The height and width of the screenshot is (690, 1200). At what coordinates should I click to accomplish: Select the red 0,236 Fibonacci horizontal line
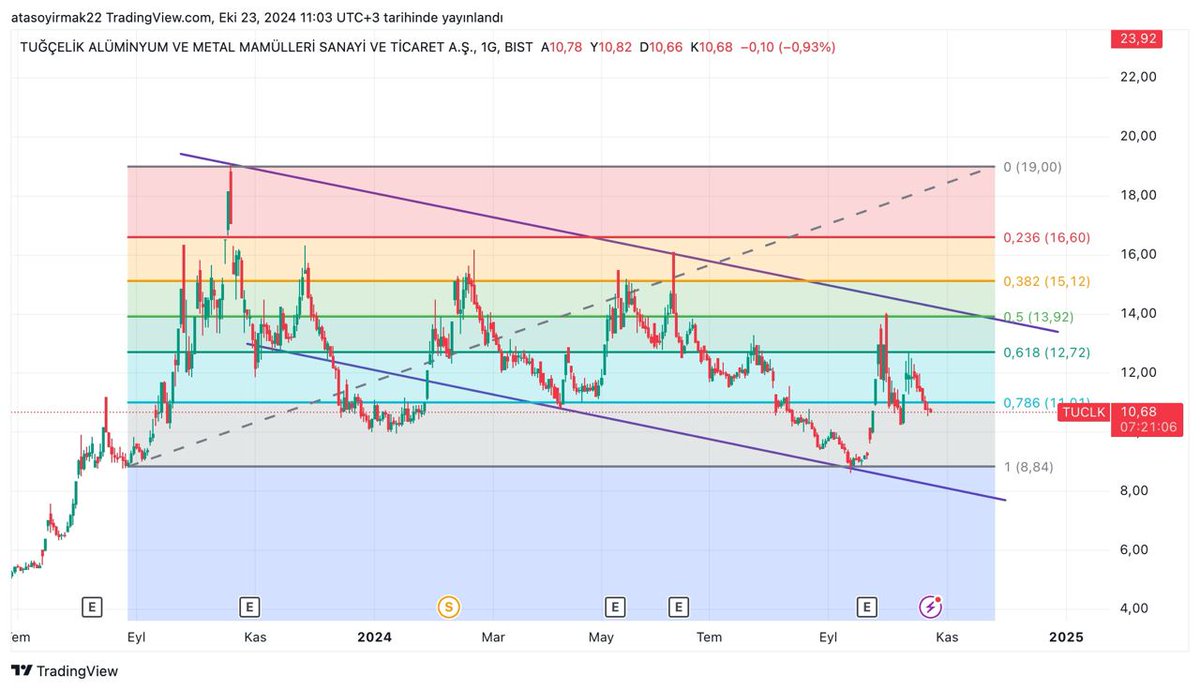pos(561,238)
